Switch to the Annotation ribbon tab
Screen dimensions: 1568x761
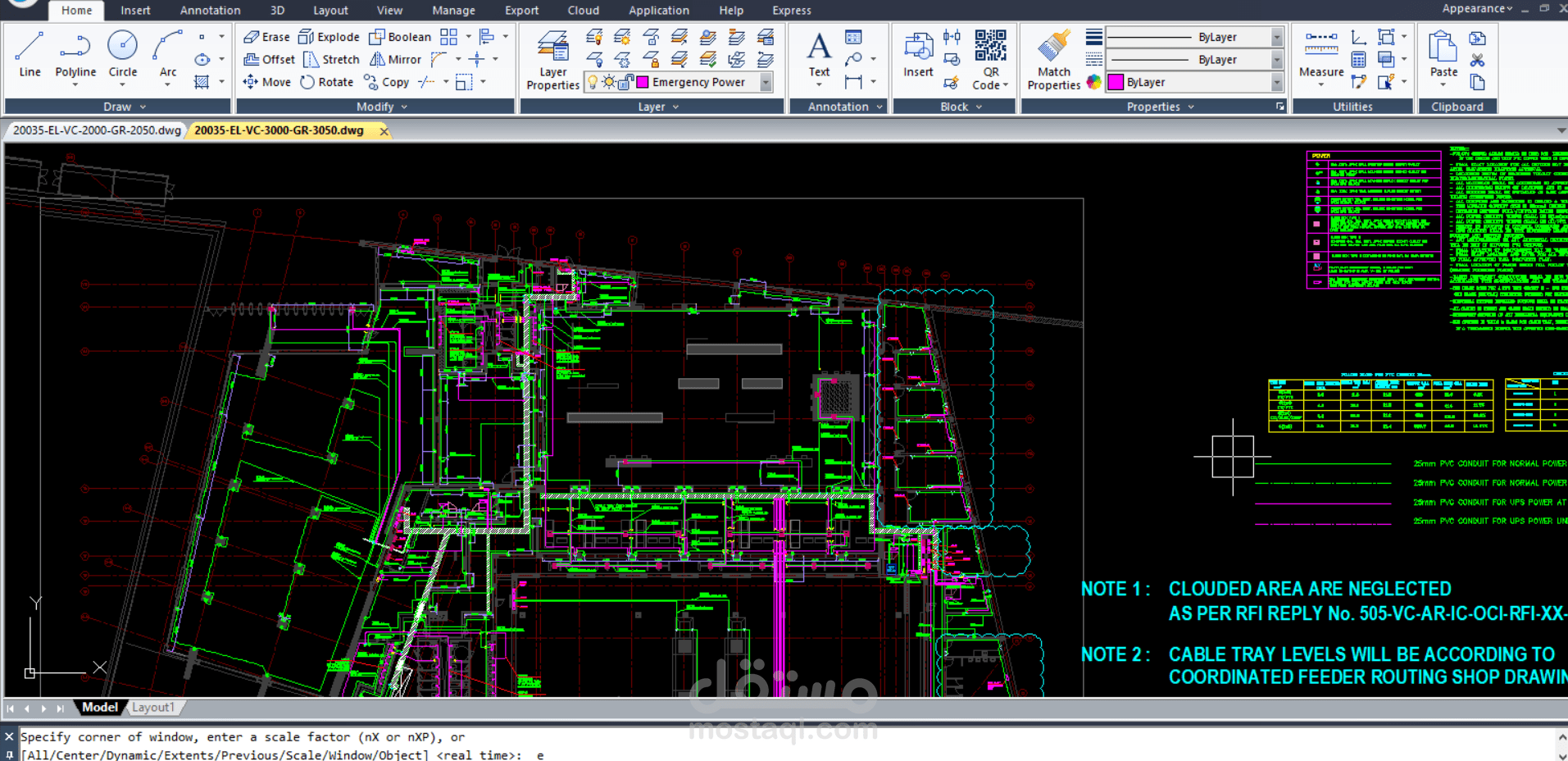tap(210, 10)
